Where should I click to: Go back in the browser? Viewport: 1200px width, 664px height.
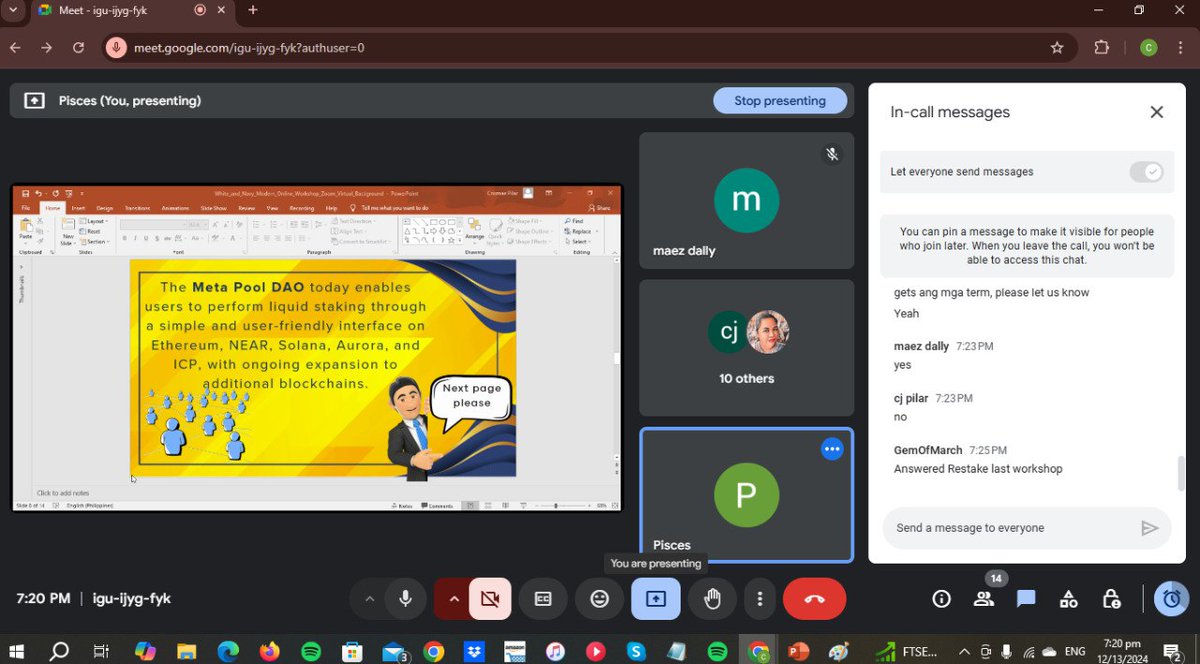coord(15,47)
